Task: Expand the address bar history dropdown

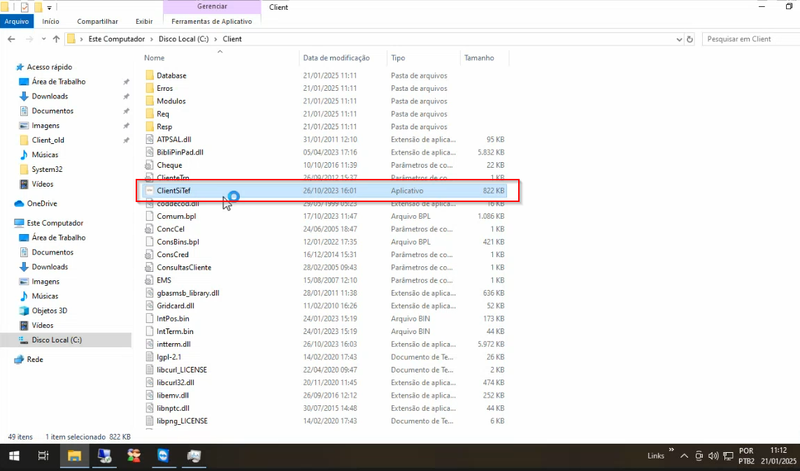Action: [x=679, y=39]
